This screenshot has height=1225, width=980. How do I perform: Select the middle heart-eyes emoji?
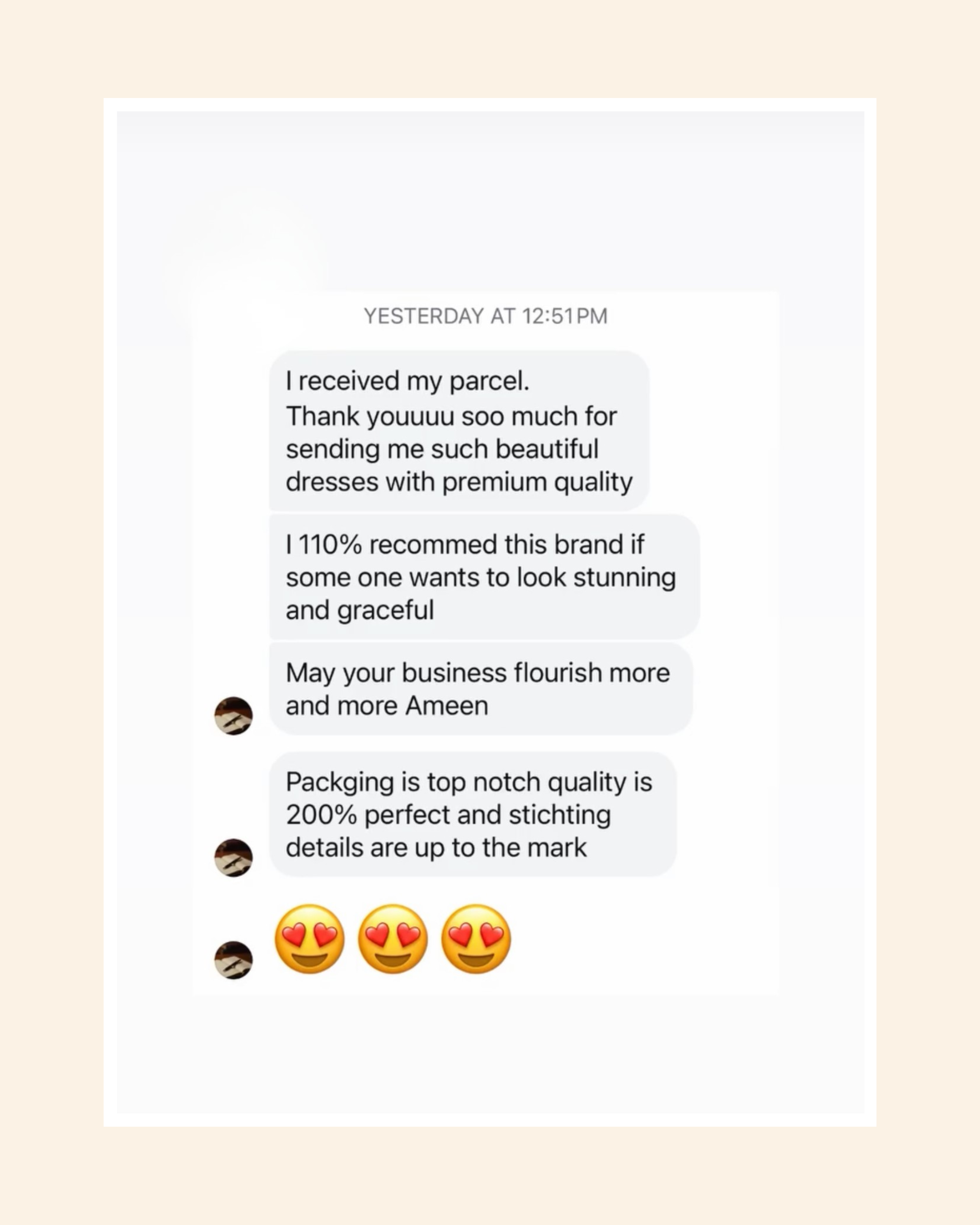[x=393, y=939]
